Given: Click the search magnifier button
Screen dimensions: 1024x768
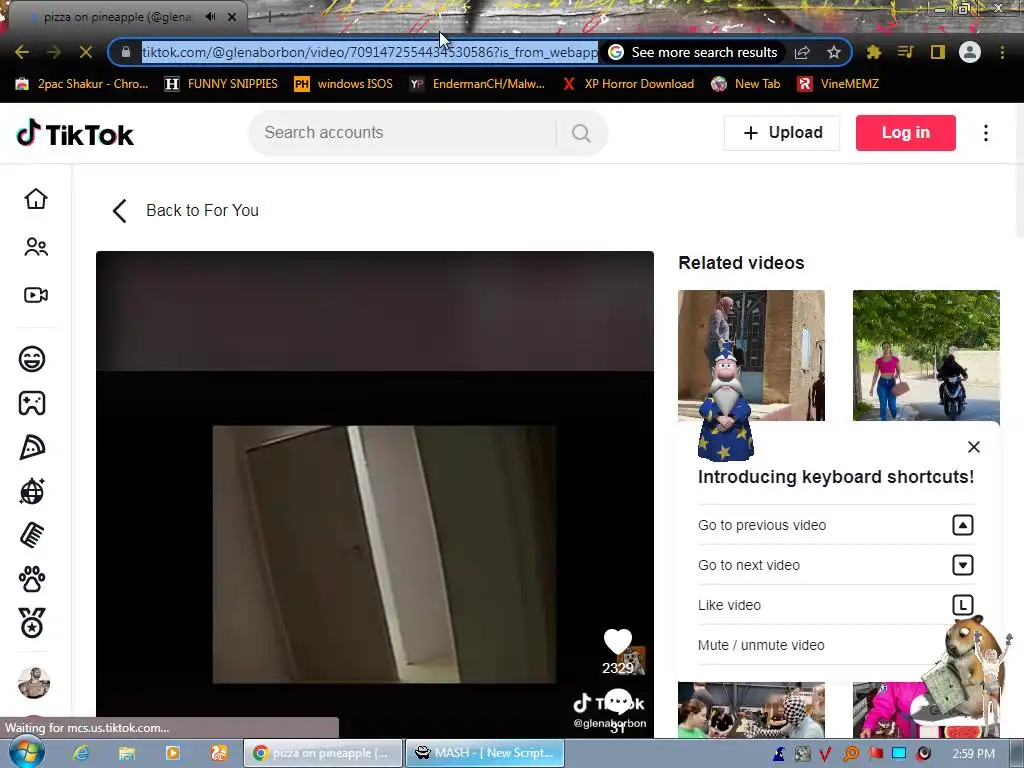Looking at the screenshot, I should click(581, 133).
